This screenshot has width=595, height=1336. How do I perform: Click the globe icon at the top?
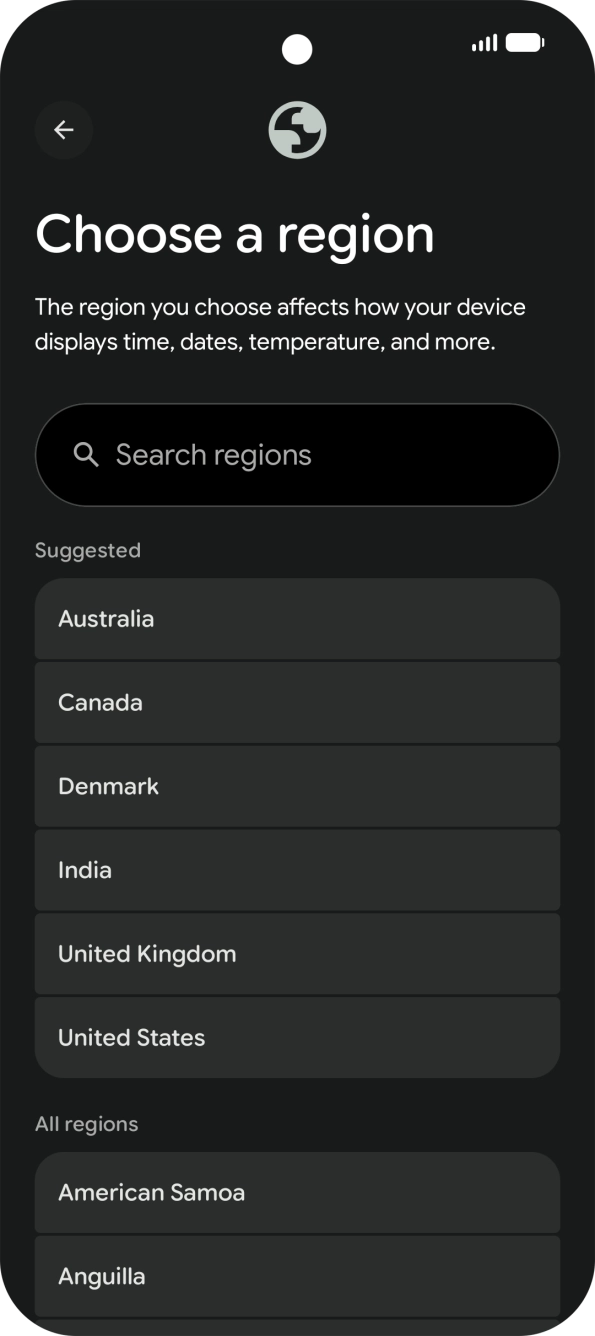pos(297,129)
